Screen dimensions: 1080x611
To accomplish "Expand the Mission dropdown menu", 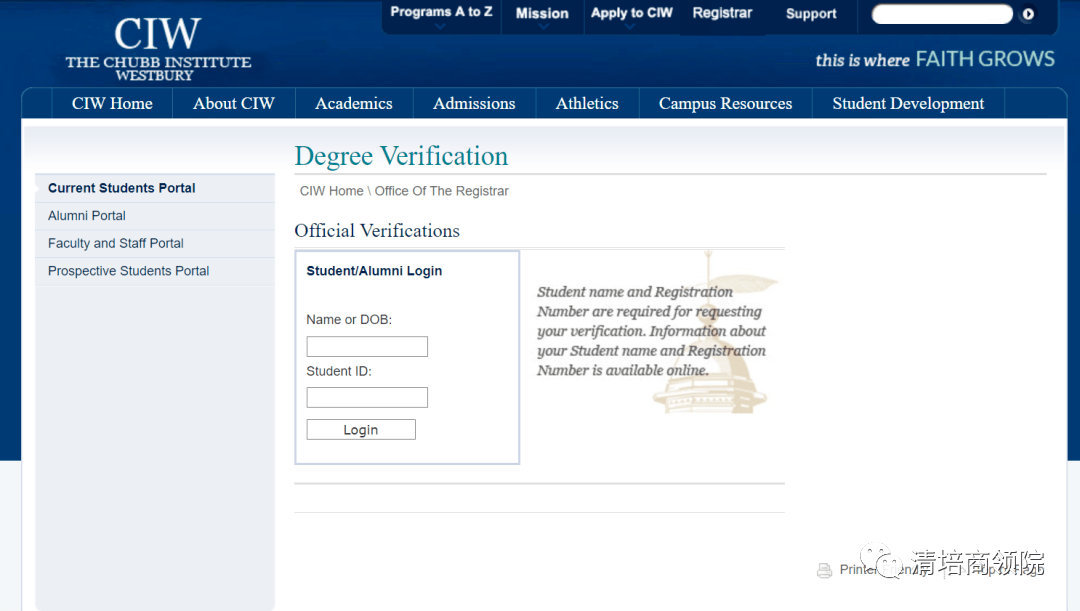I will 542,13.
